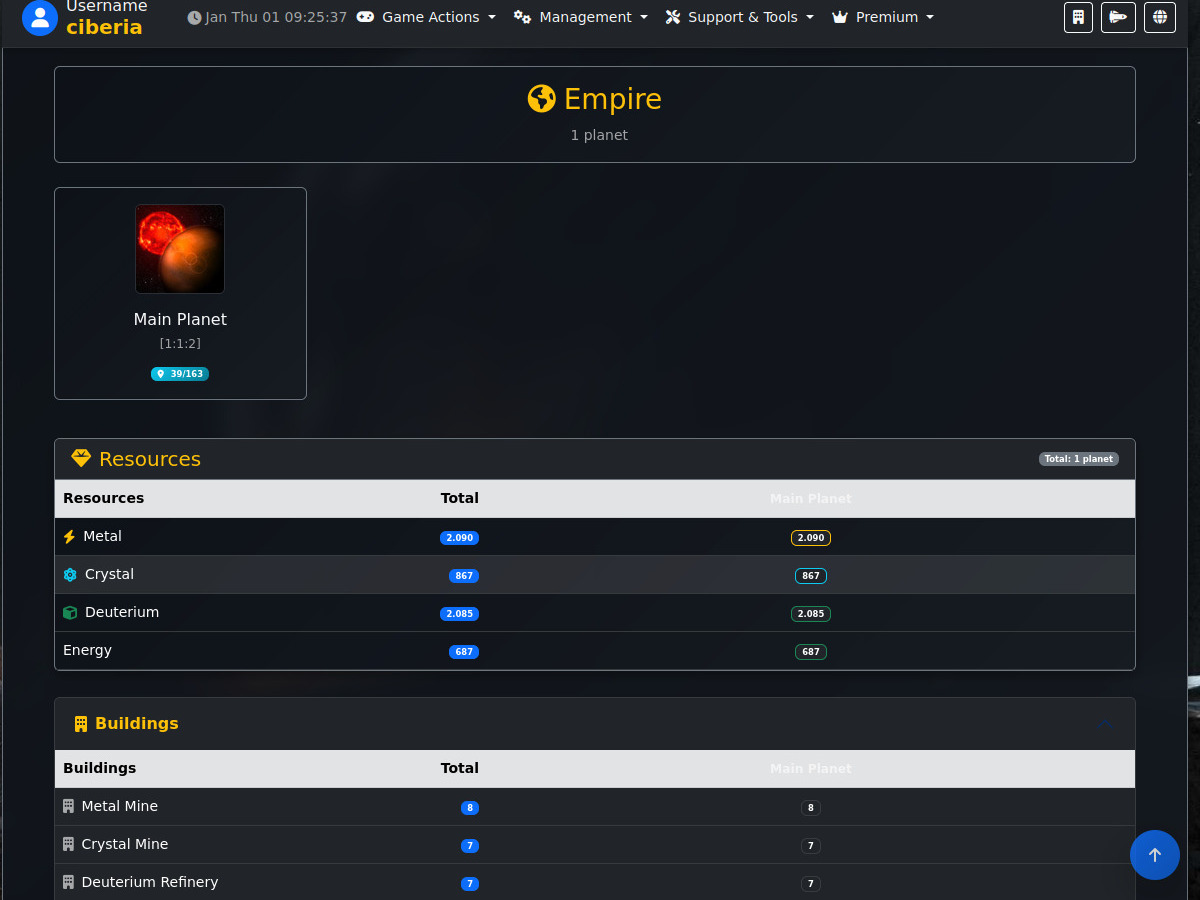Click the Metal Mine building icon
This screenshot has width=1200, height=900.
coord(69,806)
